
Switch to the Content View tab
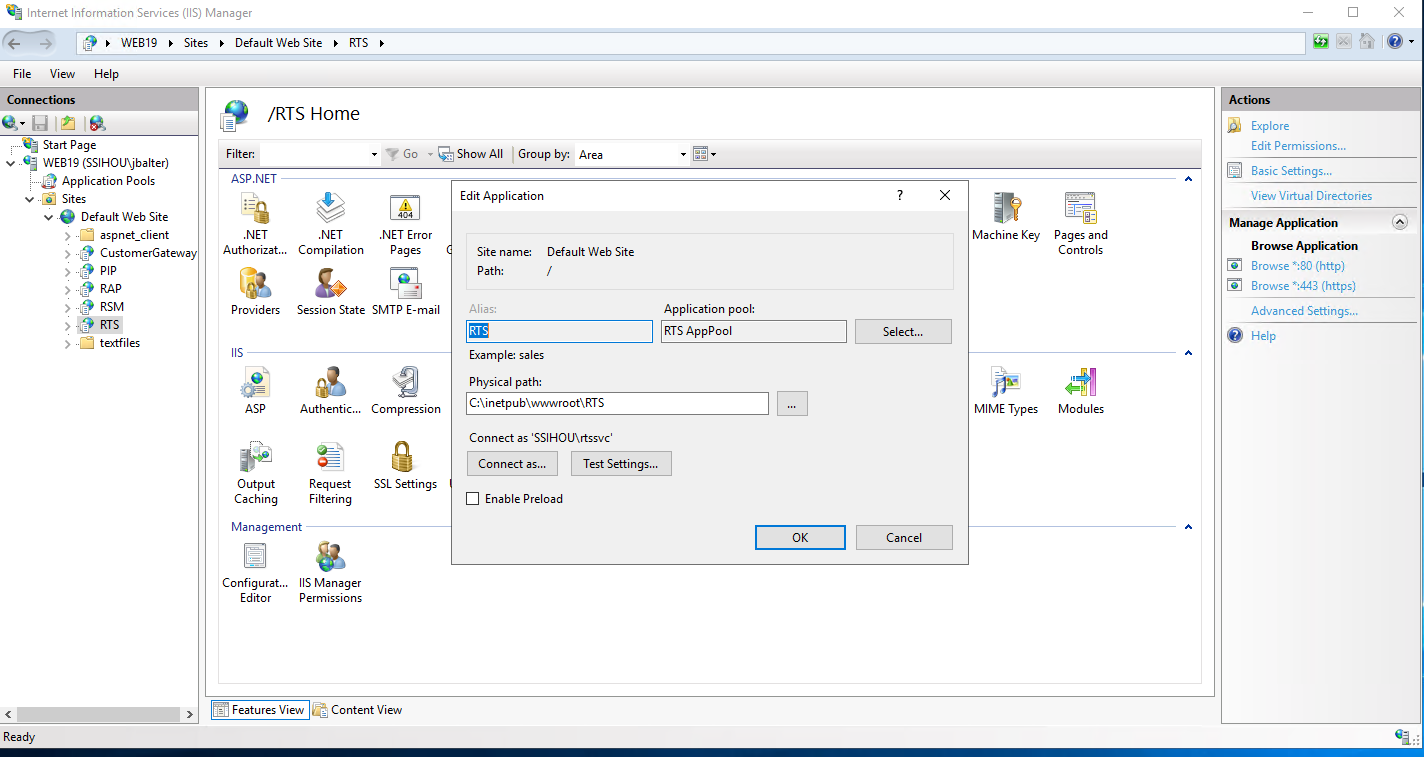click(357, 710)
